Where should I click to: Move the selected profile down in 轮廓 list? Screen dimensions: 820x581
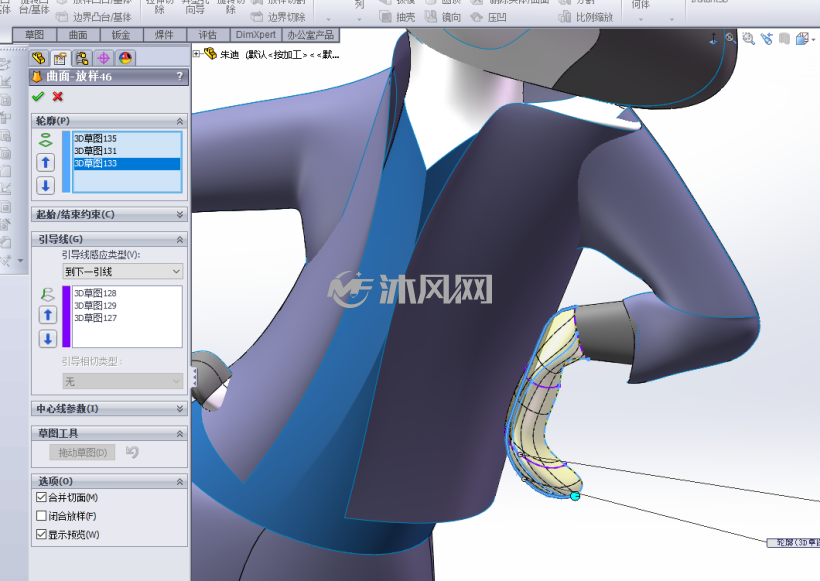pos(45,185)
